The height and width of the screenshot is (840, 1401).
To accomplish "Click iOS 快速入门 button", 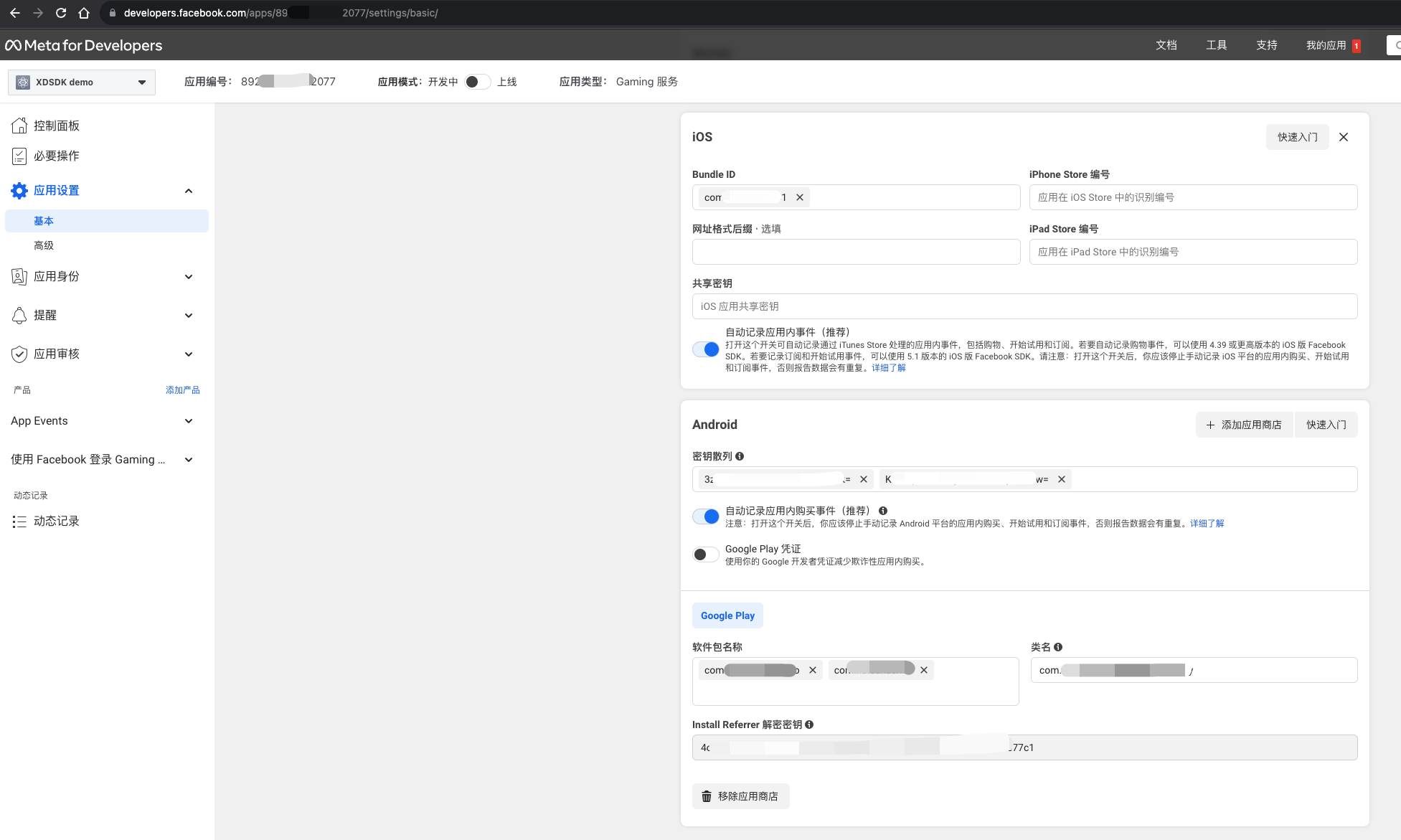I will 1298,137.
